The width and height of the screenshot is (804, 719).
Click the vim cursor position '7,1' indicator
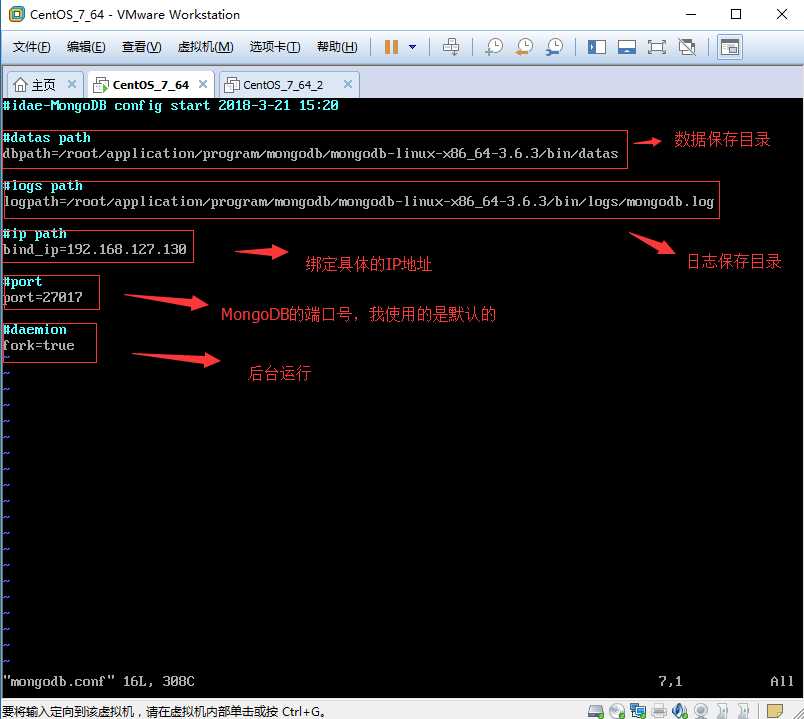[670, 682]
